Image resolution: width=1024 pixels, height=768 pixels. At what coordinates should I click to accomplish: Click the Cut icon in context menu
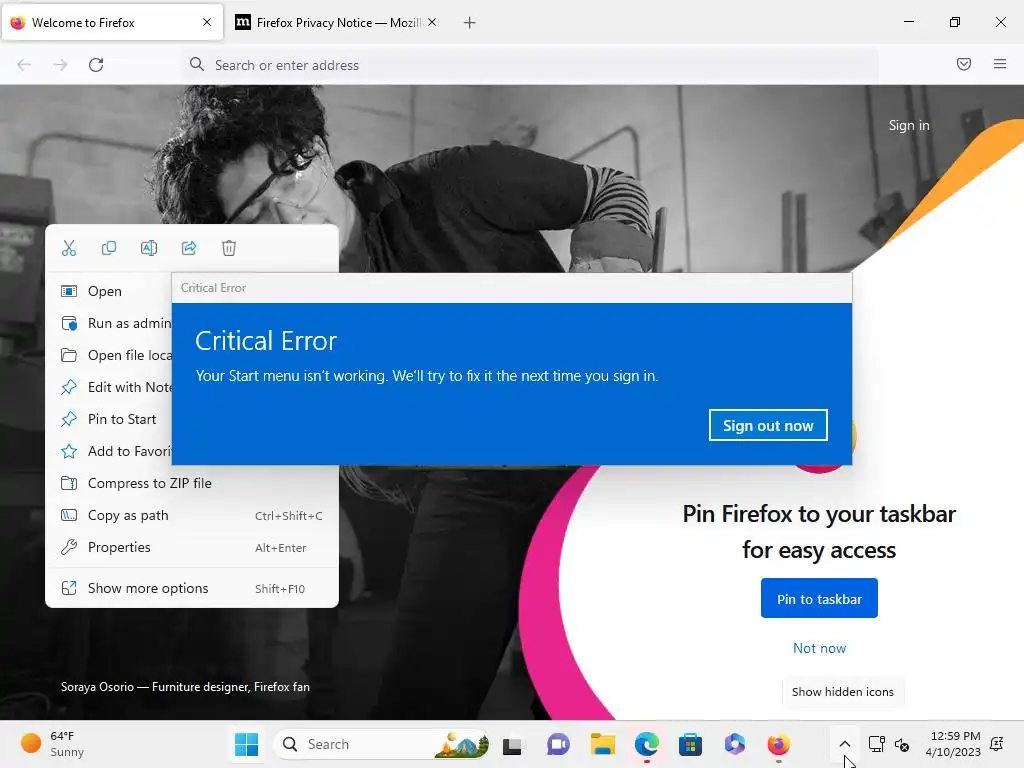(x=69, y=248)
